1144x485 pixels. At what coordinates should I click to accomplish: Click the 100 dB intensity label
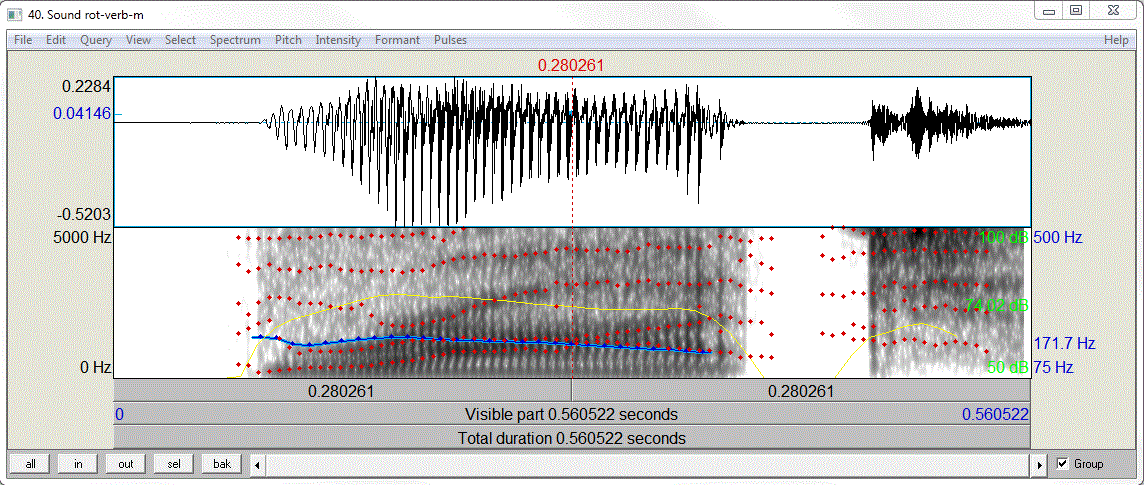[x=1004, y=237]
